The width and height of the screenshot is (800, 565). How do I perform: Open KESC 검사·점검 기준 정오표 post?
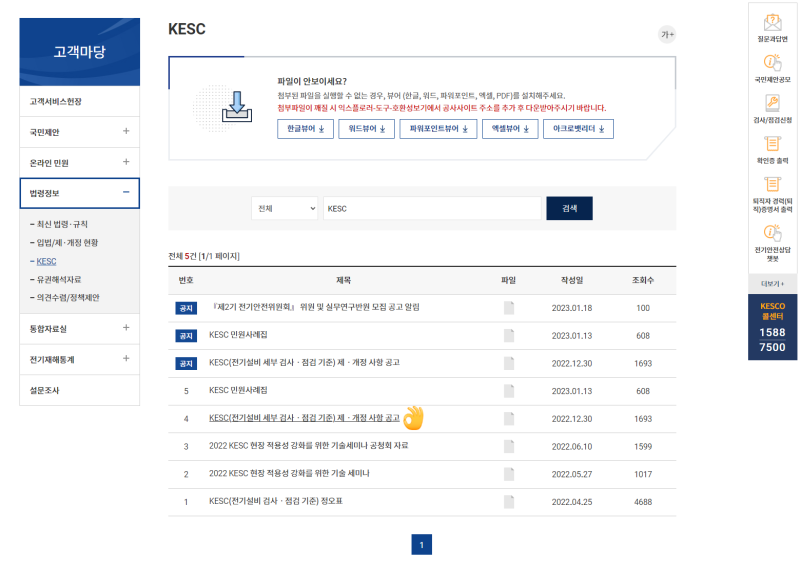[x=276, y=501]
